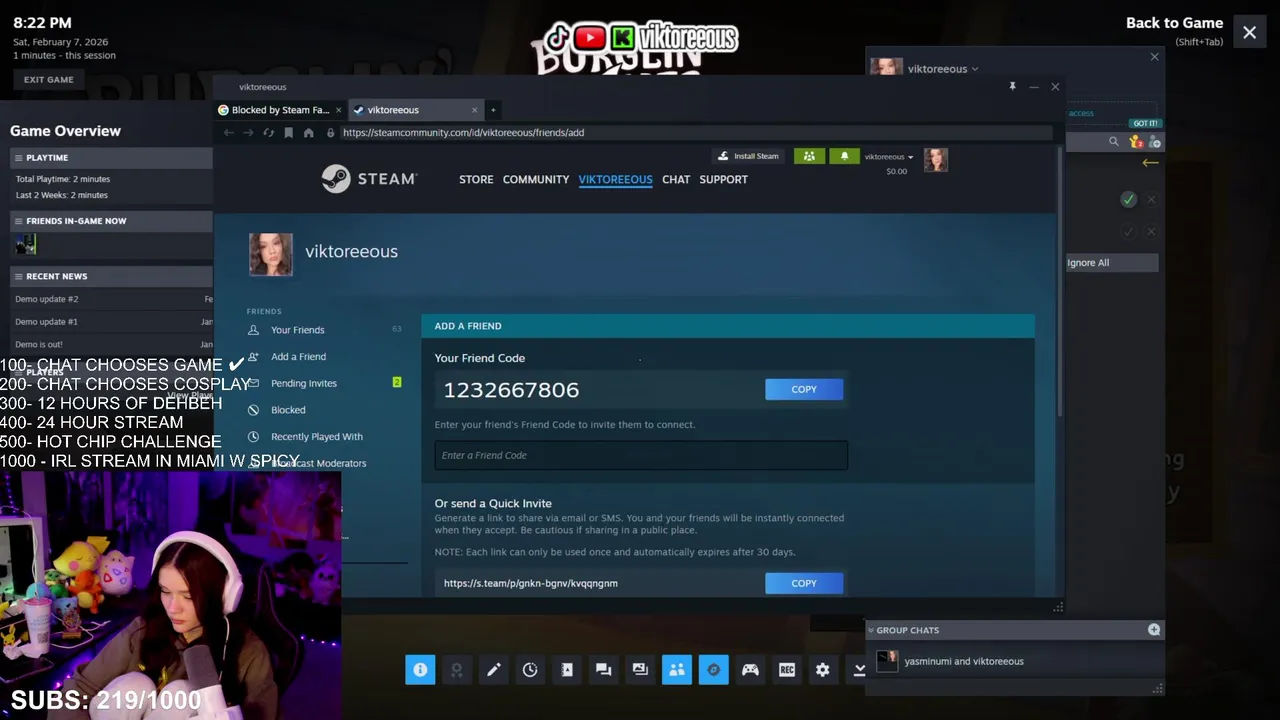Search friends with magnifier icon in friends list
This screenshot has height=720, width=1280.
[x=1113, y=142]
